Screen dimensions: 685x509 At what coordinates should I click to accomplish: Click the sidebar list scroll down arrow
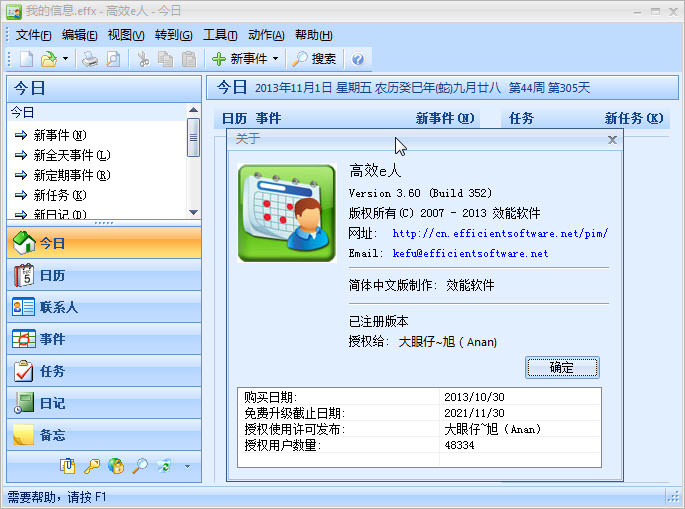[194, 212]
